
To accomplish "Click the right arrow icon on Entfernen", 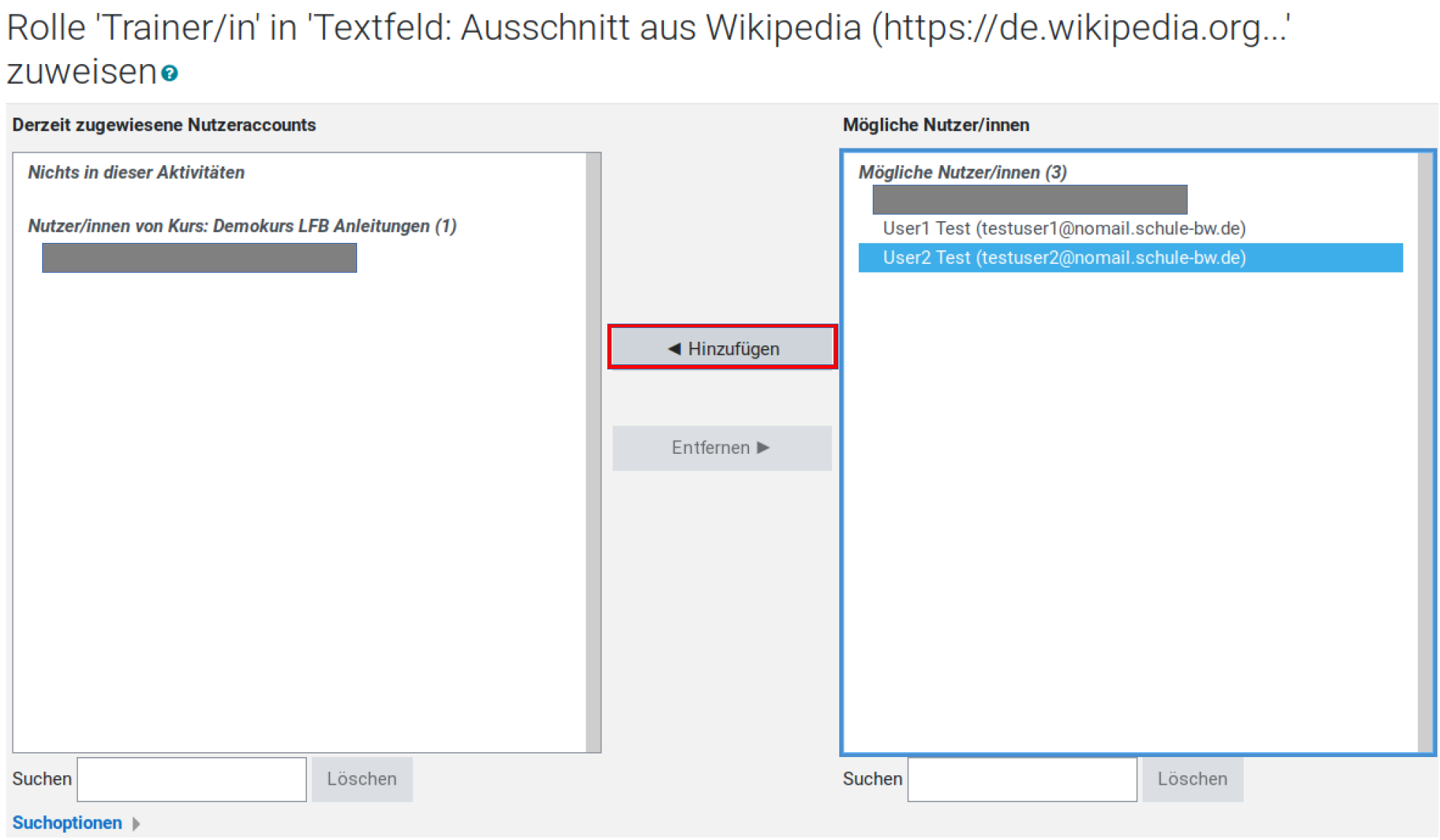I will point(763,447).
